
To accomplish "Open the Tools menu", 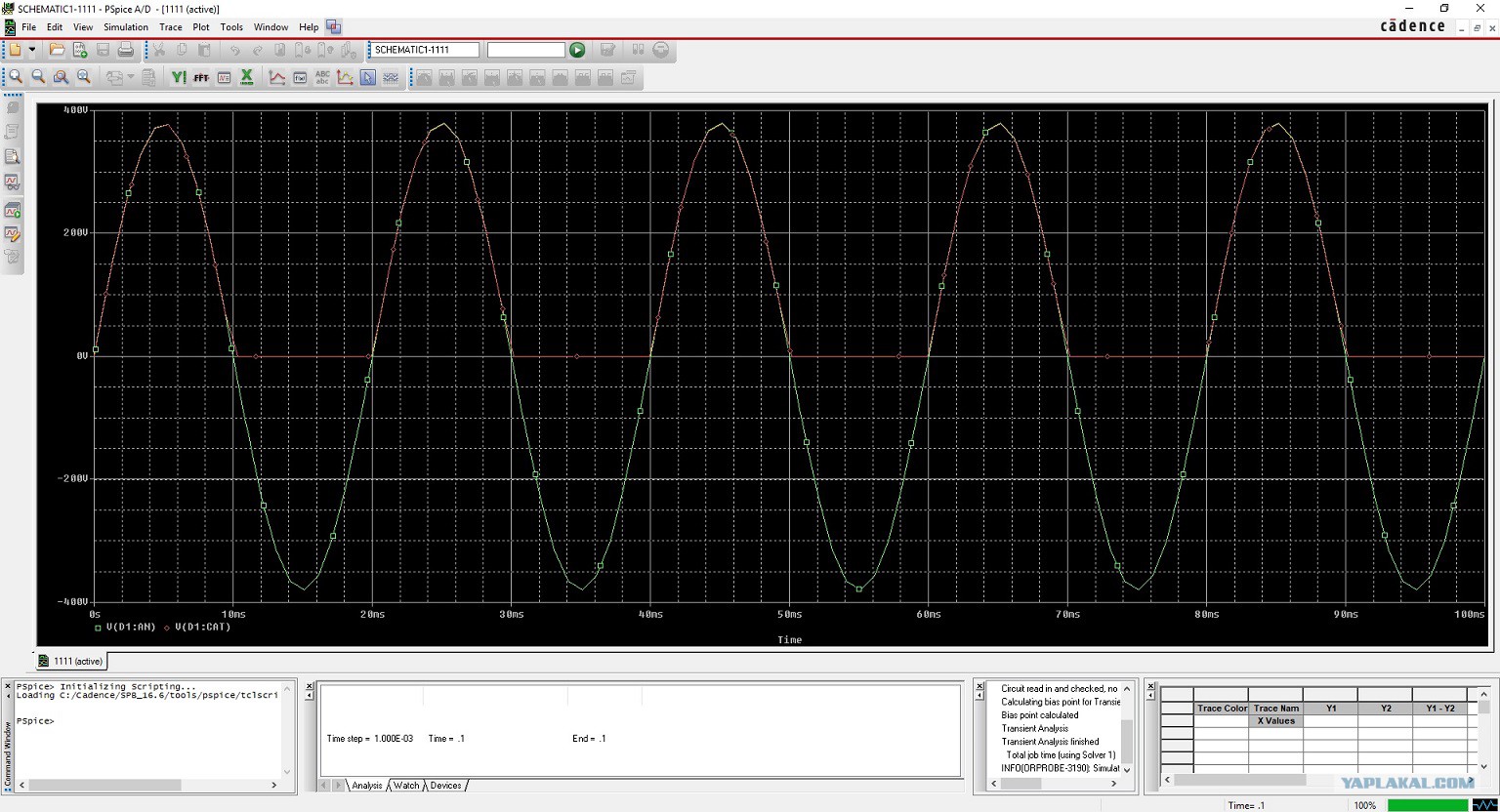I will pos(231,27).
